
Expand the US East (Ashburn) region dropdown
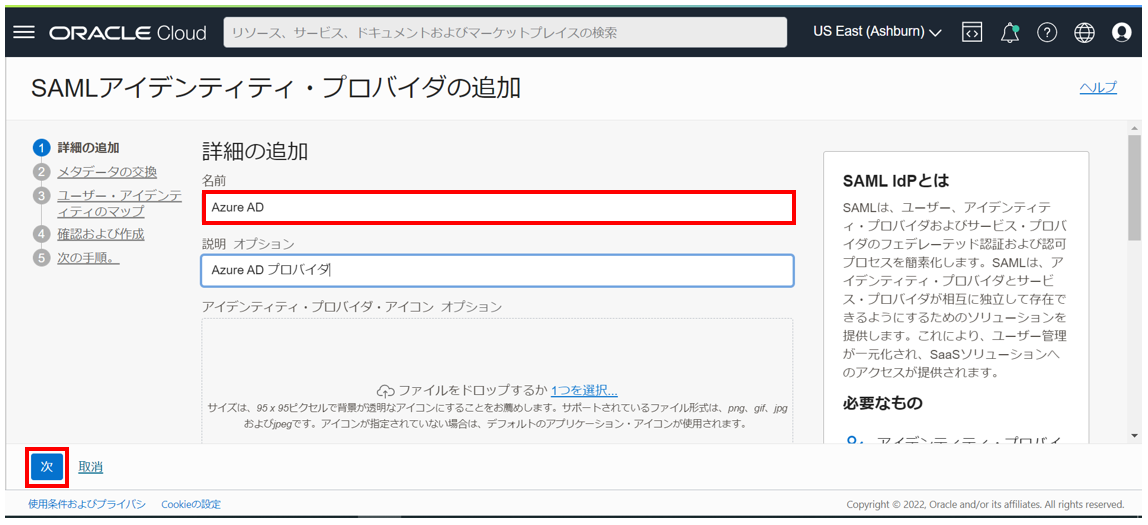pos(877,32)
